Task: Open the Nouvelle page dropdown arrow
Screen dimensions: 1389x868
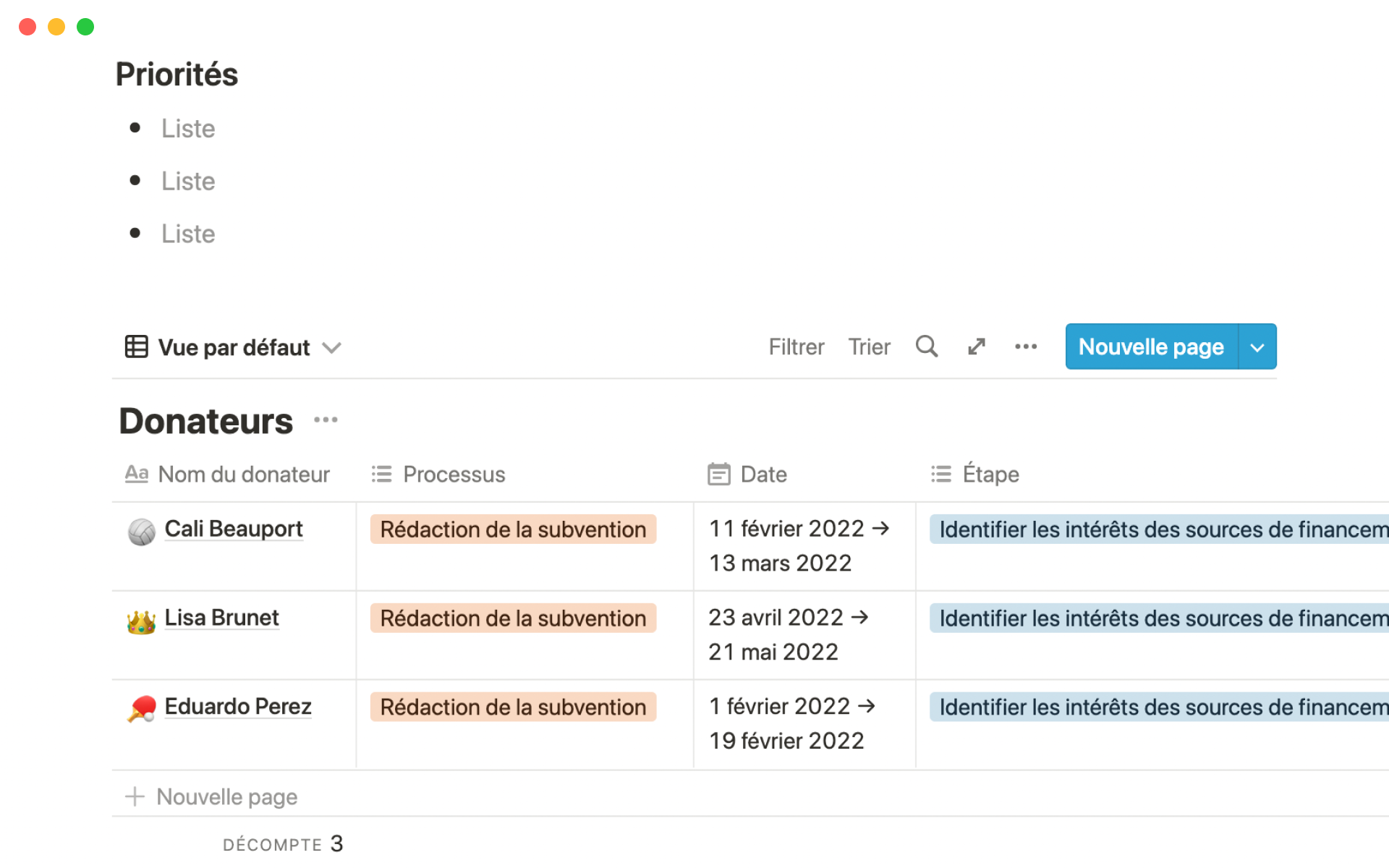Action: [x=1257, y=347]
